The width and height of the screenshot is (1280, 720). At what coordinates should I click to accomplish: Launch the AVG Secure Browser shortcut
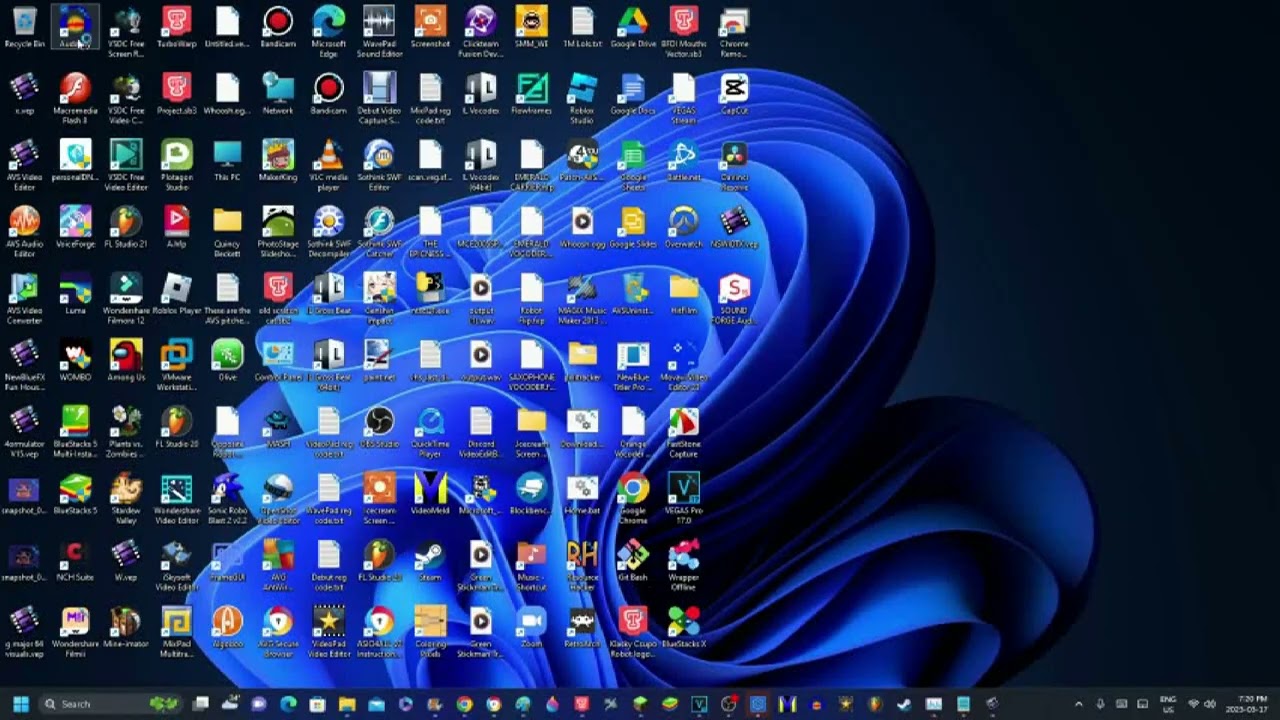pos(278,632)
